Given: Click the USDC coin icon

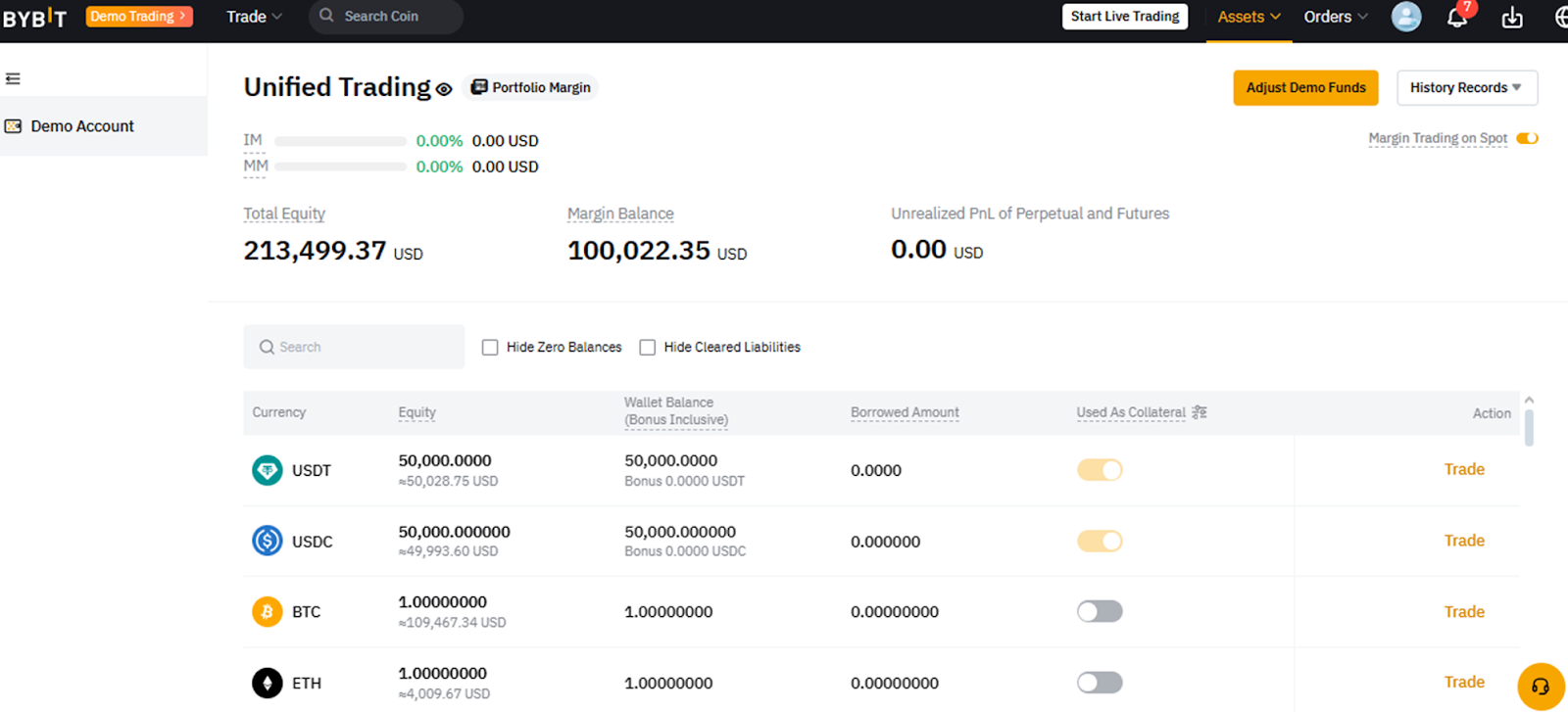Looking at the screenshot, I should (267, 541).
